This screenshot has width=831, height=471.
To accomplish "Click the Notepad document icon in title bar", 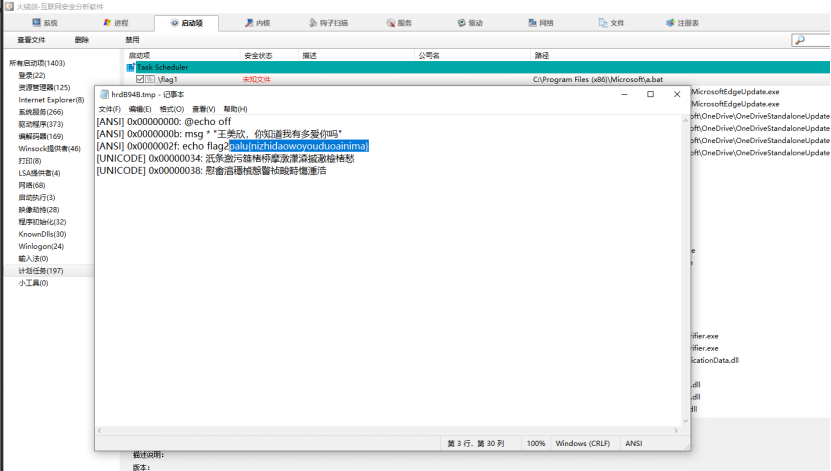I will 104,94.
